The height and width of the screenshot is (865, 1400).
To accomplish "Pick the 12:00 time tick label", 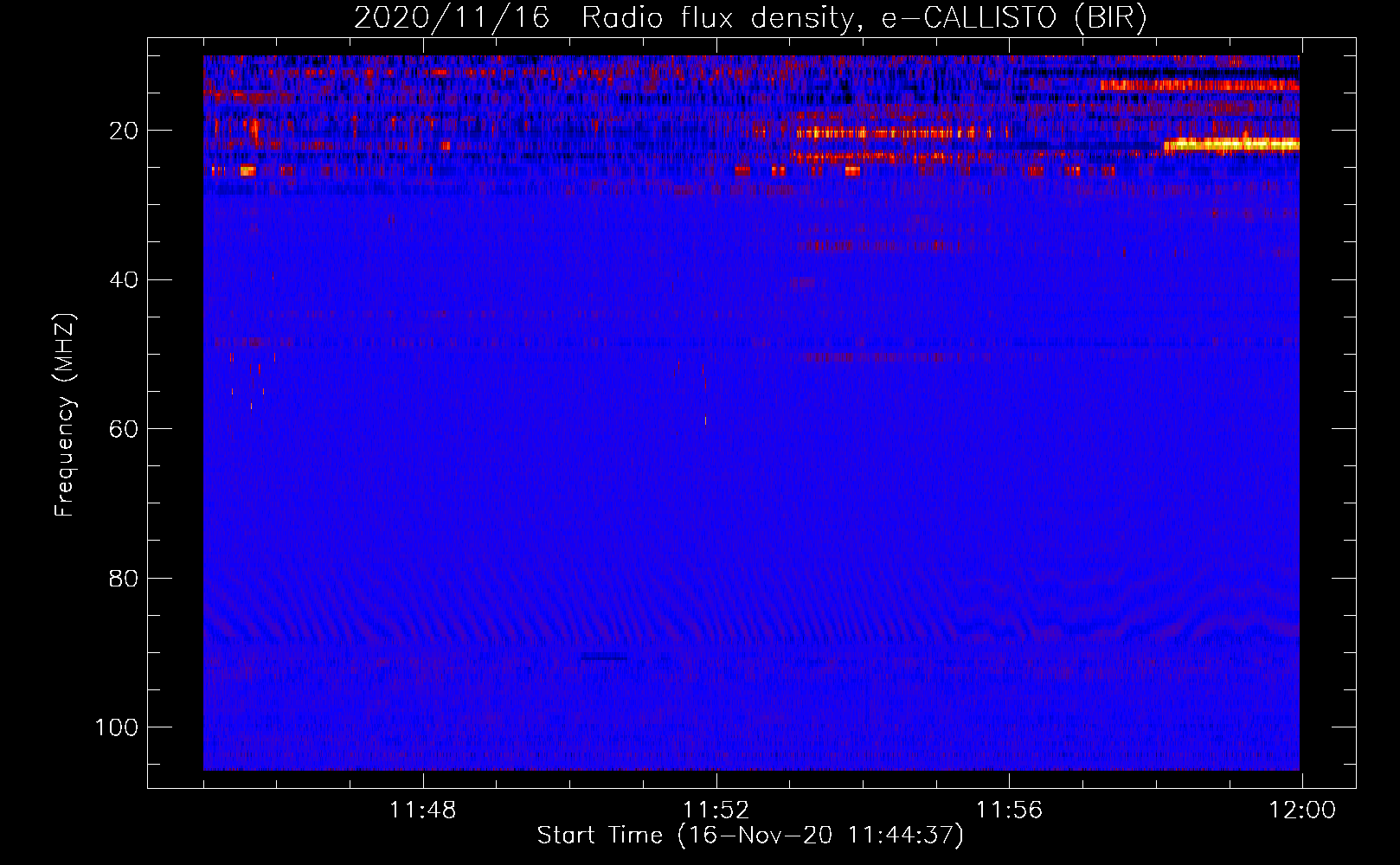I will pos(1302,811).
